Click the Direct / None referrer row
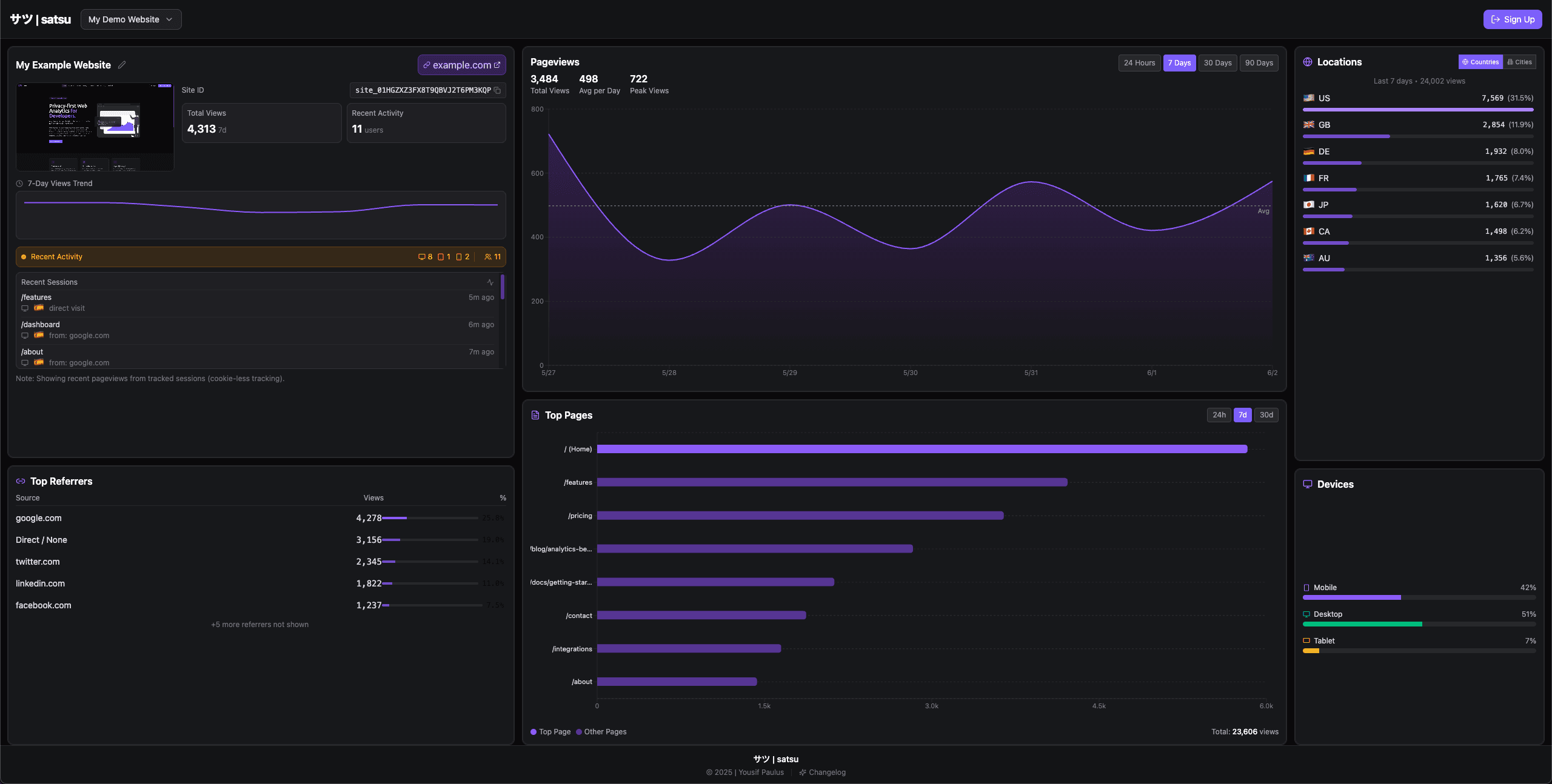The image size is (1552, 784). [261, 540]
